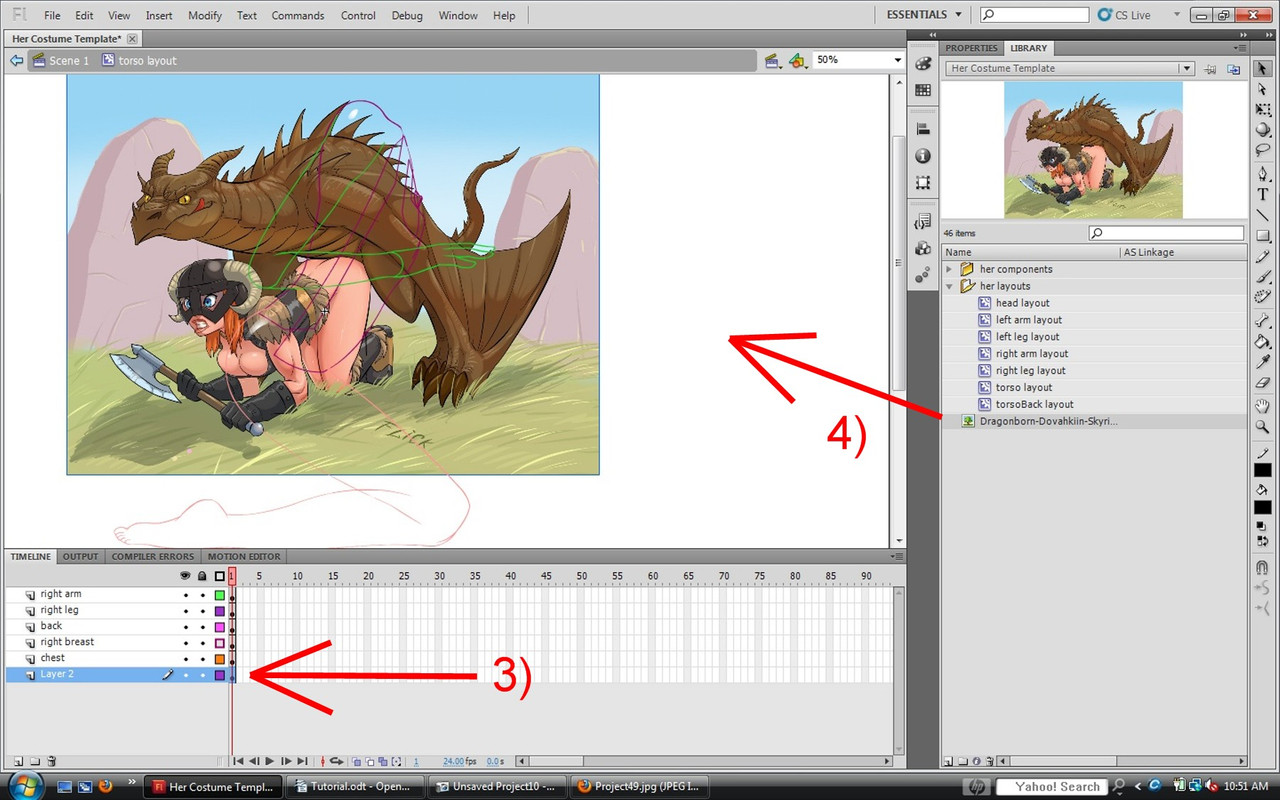Toggle outline color box for back layer
This screenshot has height=800, width=1280.
220,627
